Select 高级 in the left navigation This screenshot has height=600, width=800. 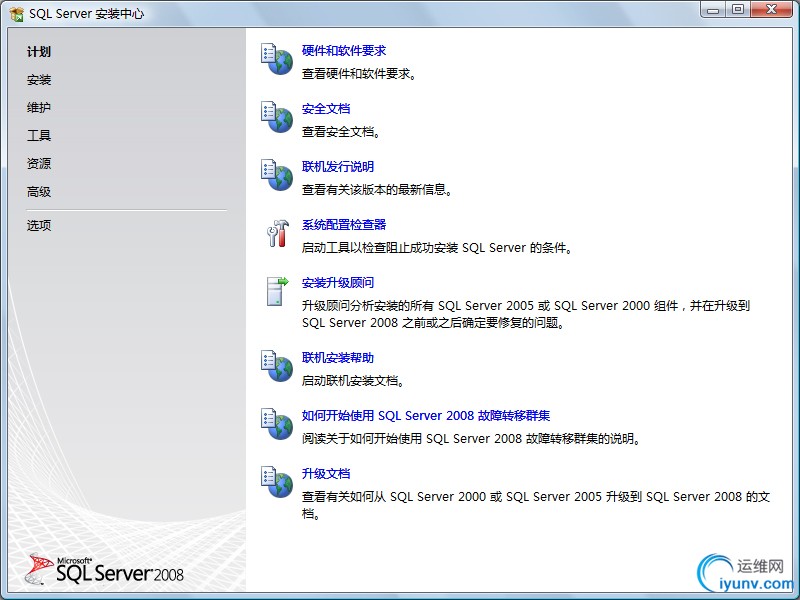[x=39, y=192]
